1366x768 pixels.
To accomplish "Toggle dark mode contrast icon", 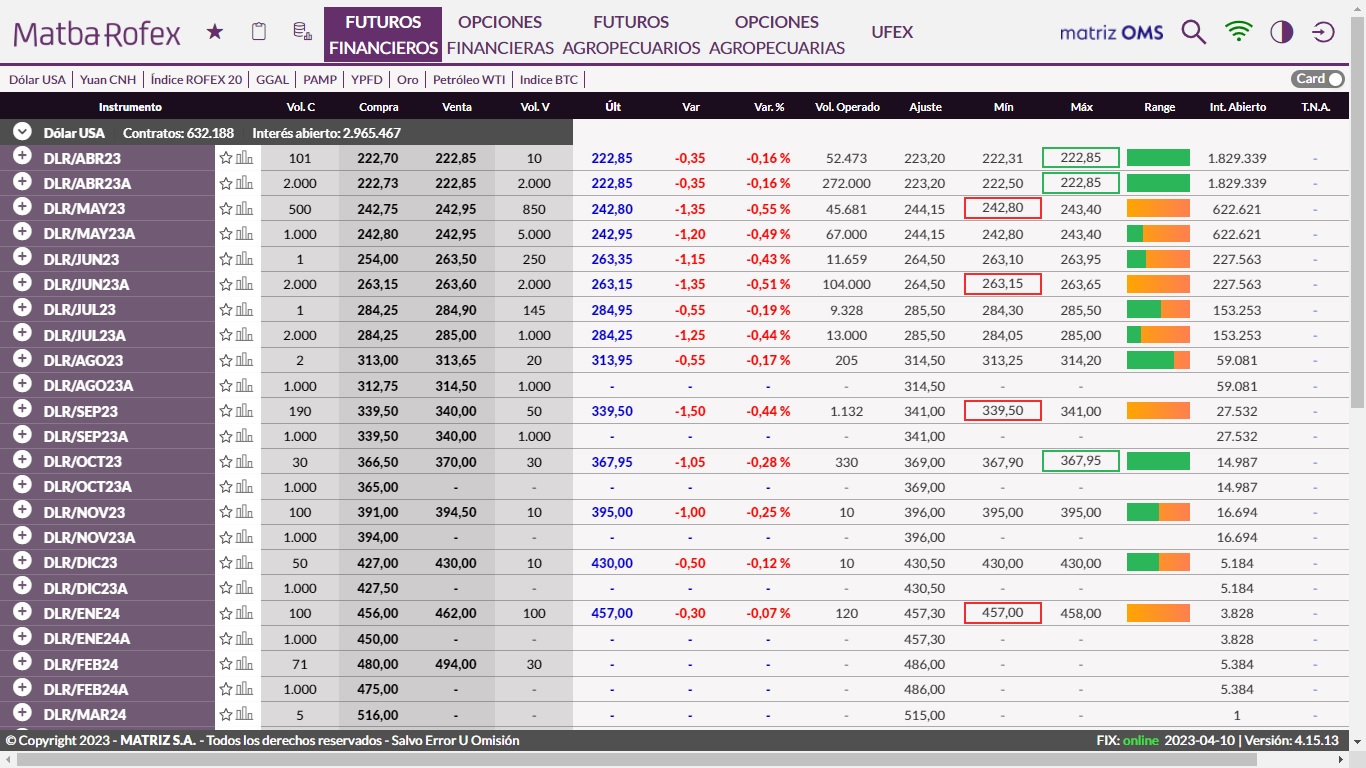I will pos(1281,32).
